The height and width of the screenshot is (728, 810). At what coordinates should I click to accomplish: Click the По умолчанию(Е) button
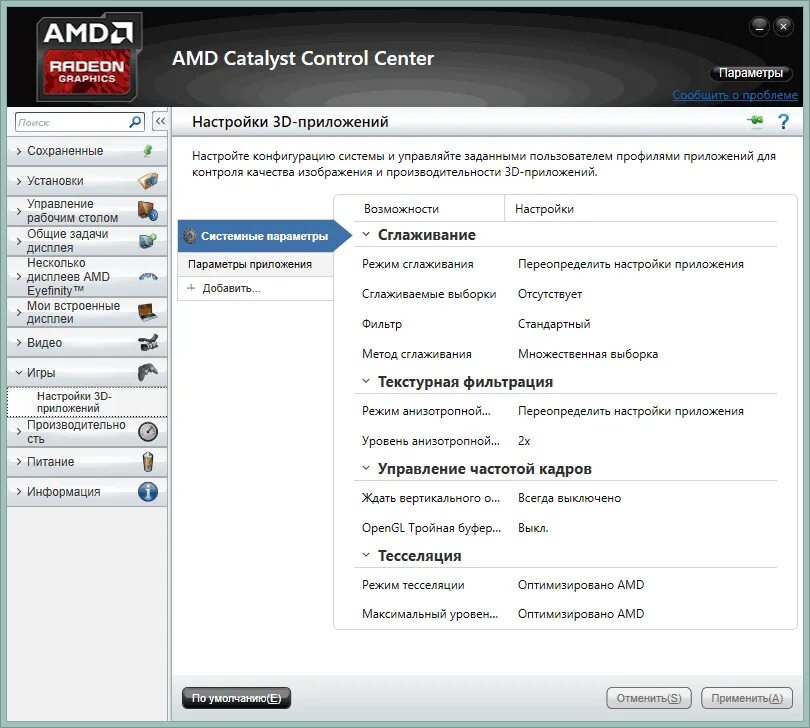tap(237, 698)
